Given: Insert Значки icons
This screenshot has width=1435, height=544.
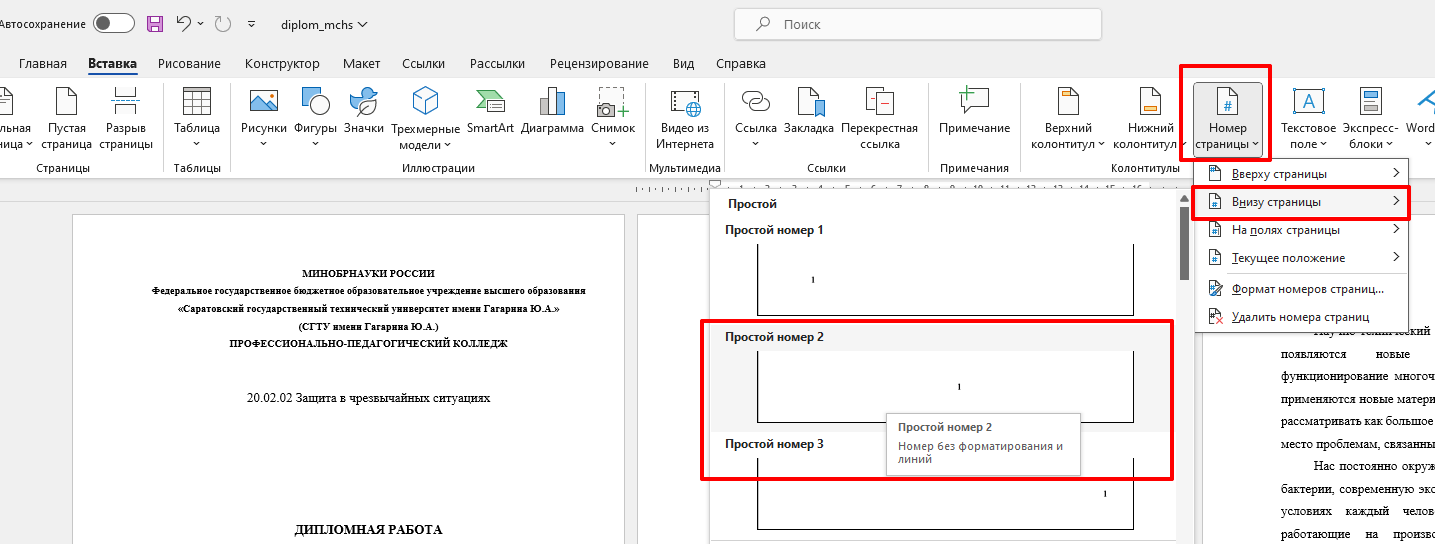Looking at the screenshot, I should 363,112.
